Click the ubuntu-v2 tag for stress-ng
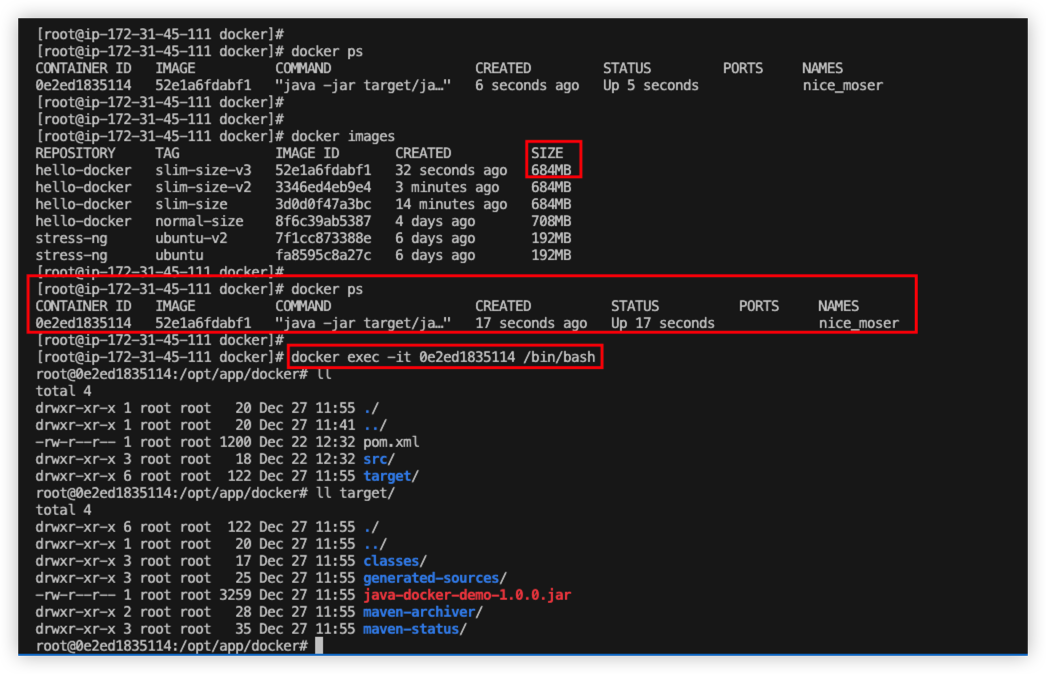Screen dimensions: 1046x674 click(191, 238)
